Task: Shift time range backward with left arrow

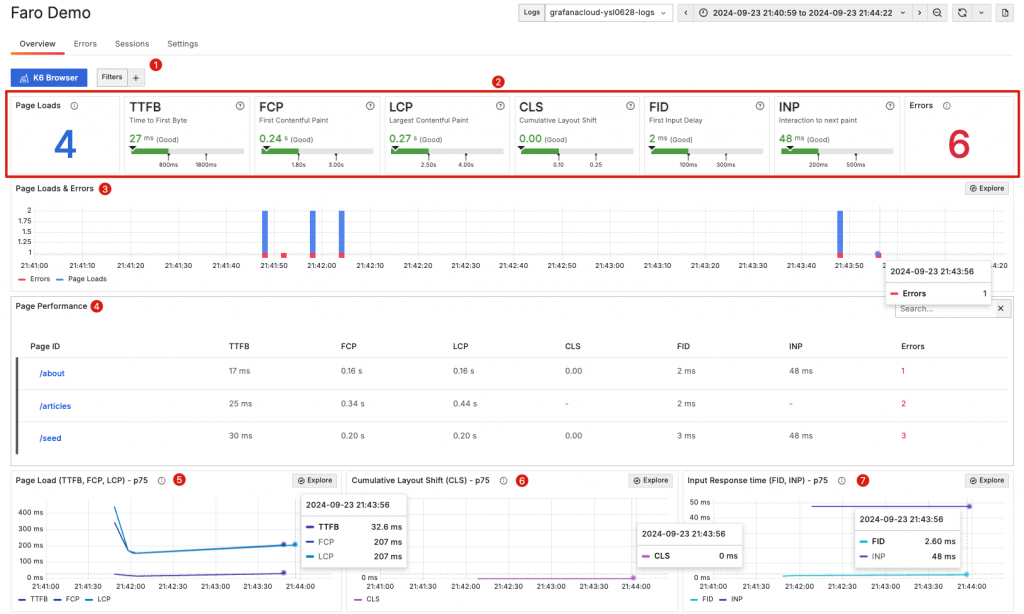Action: coord(685,12)
